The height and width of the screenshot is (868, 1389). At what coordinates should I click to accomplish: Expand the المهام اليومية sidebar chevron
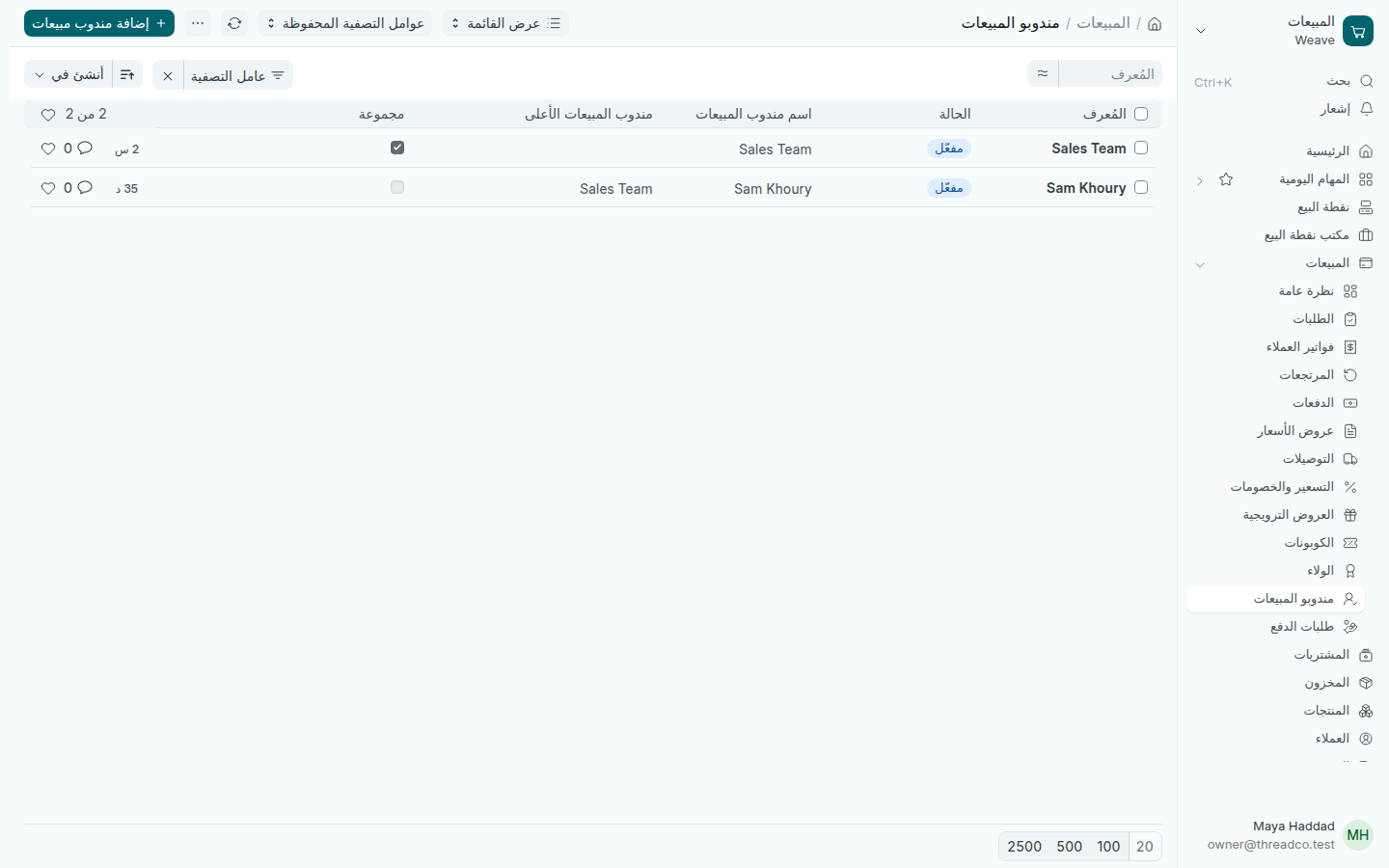tap(1200, 180)
